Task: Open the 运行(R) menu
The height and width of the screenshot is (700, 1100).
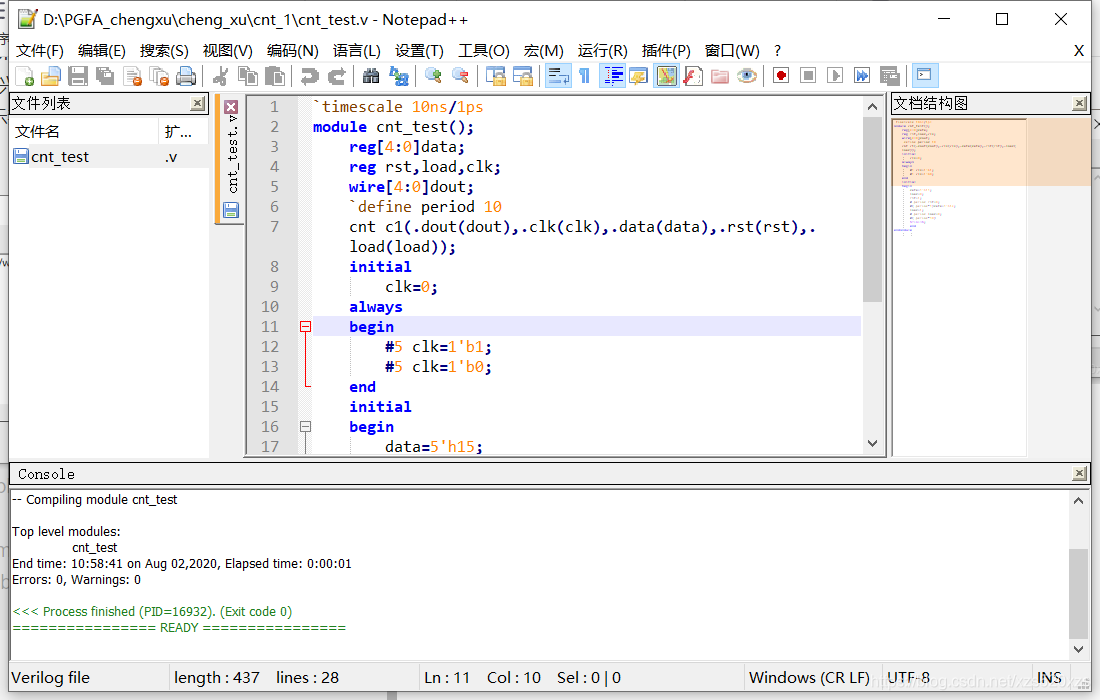Action: pyautogui.click(x=603, y=51)
